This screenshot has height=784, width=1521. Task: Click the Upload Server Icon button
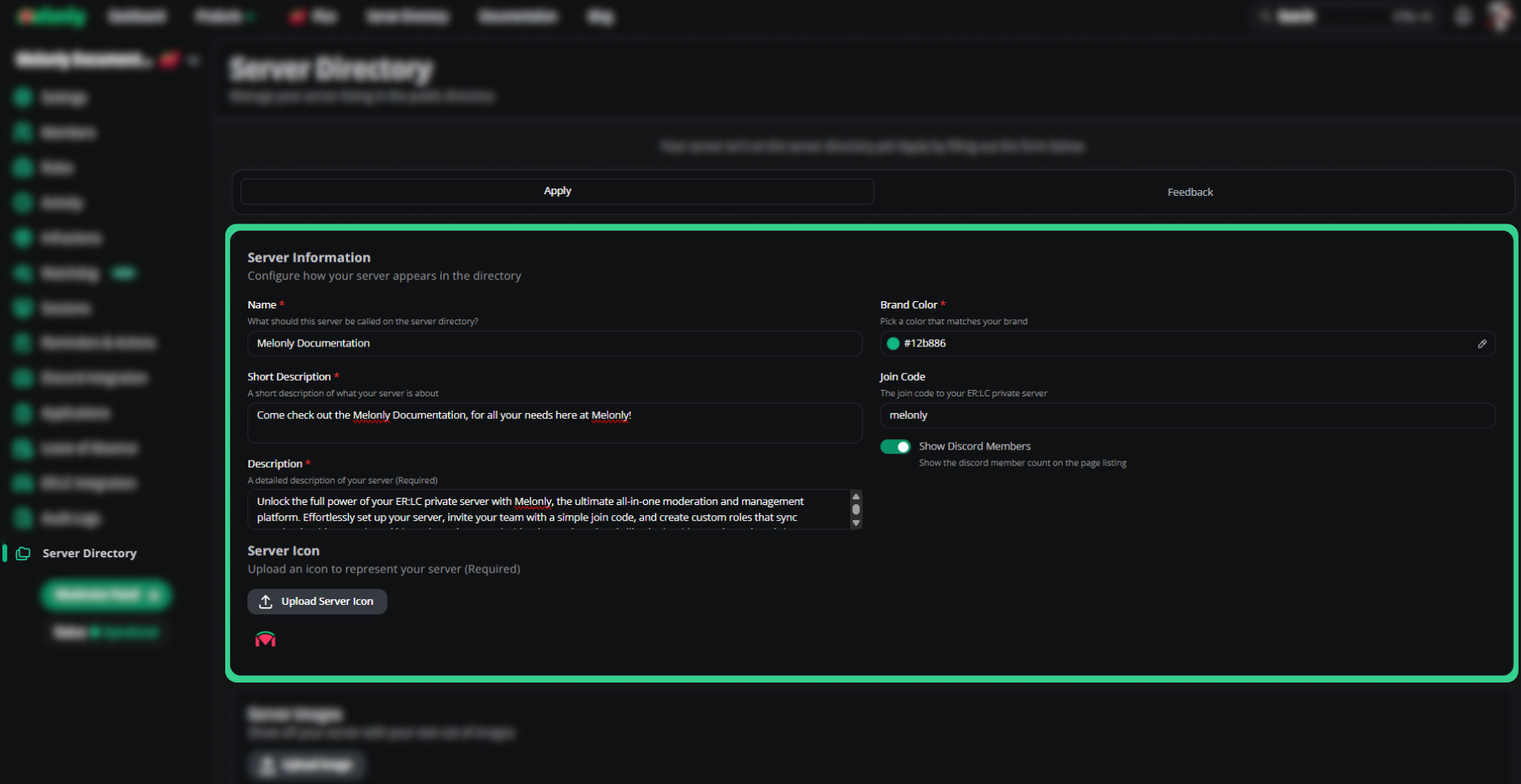coord(317,601)
